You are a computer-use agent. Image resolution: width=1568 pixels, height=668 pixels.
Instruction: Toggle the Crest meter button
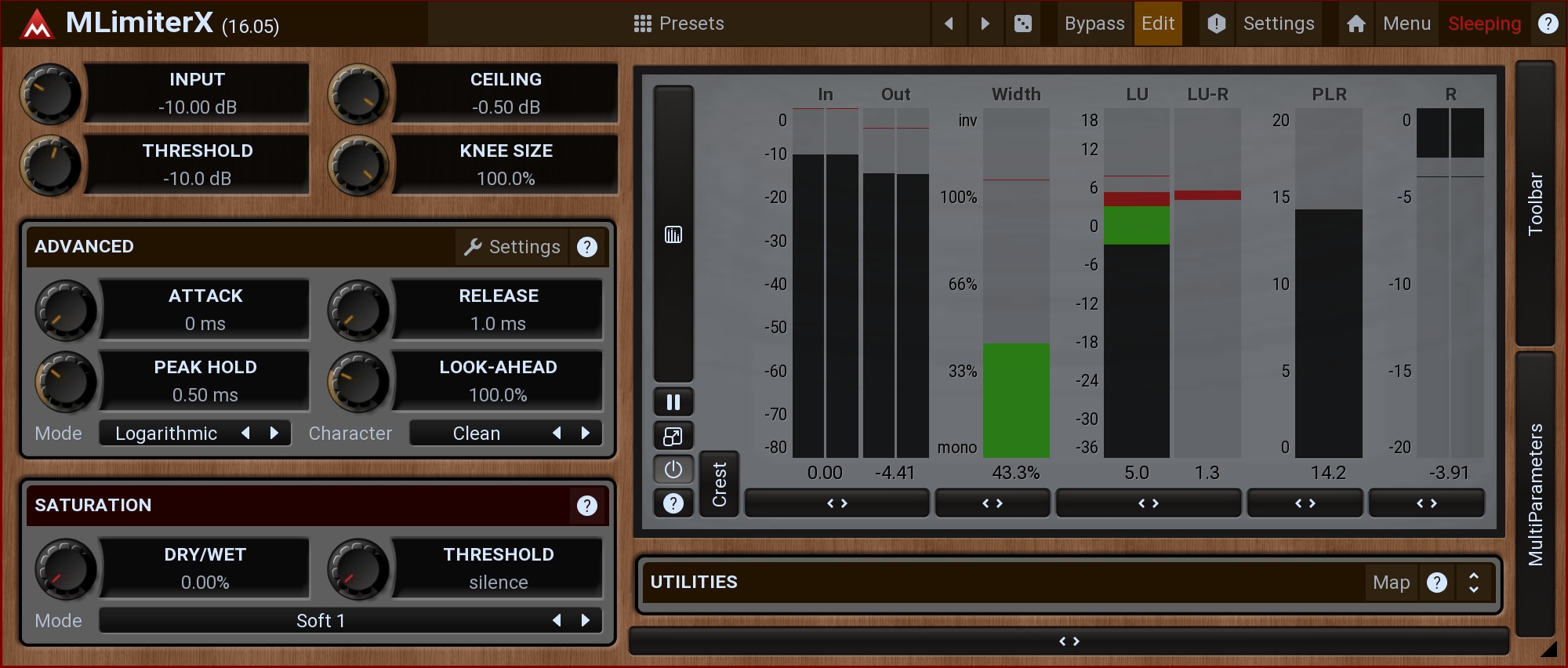tap(719, 484)
